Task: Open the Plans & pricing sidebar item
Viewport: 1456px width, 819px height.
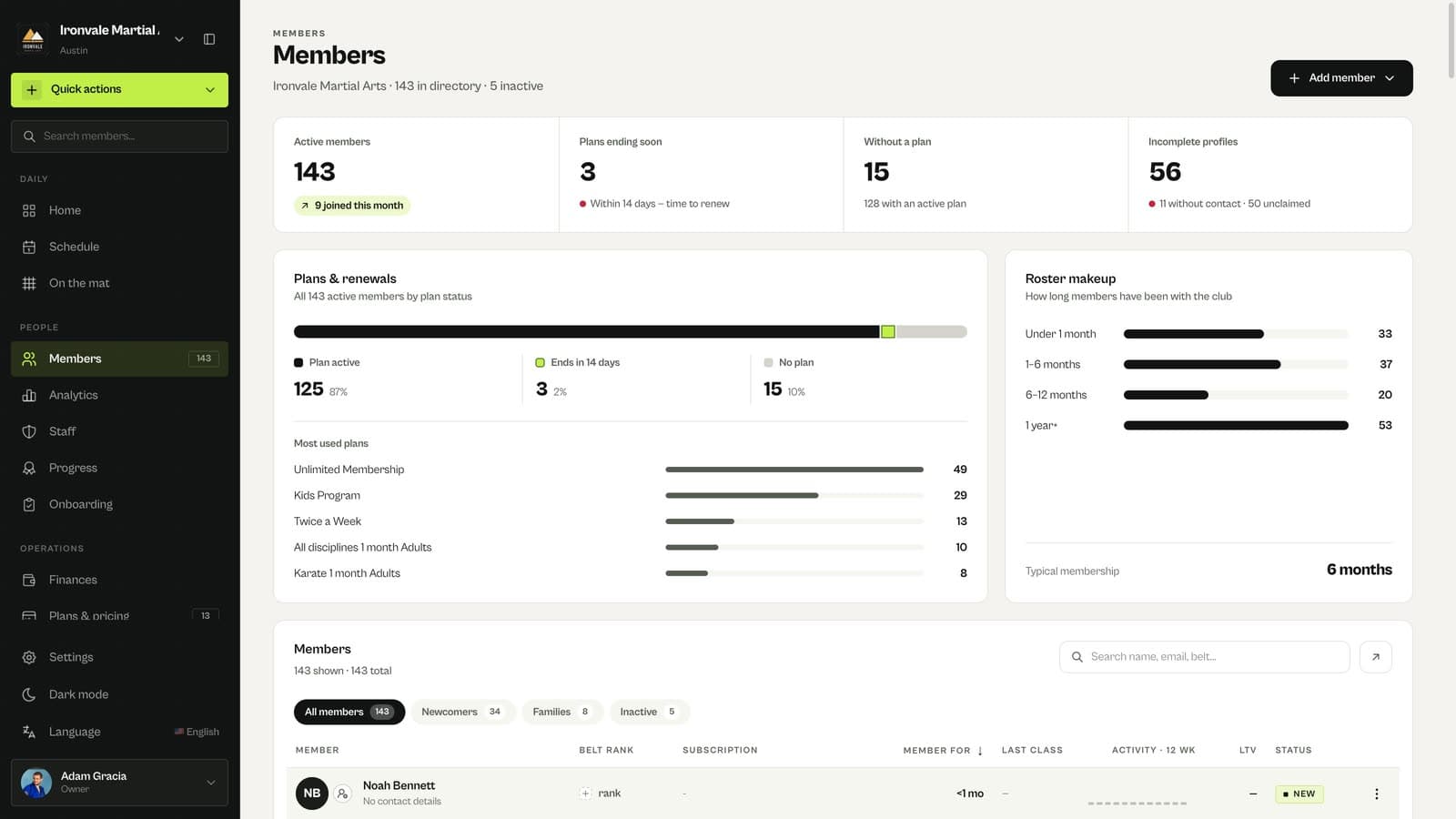Action: pos(119,616)
